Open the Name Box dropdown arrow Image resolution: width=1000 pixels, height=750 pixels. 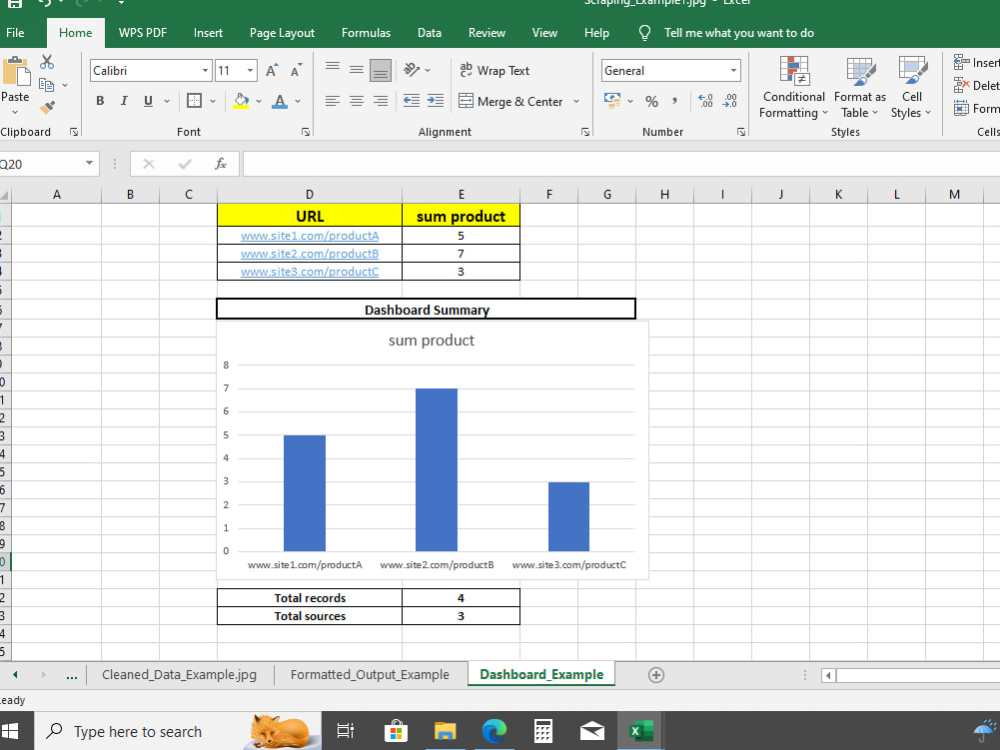89,164
